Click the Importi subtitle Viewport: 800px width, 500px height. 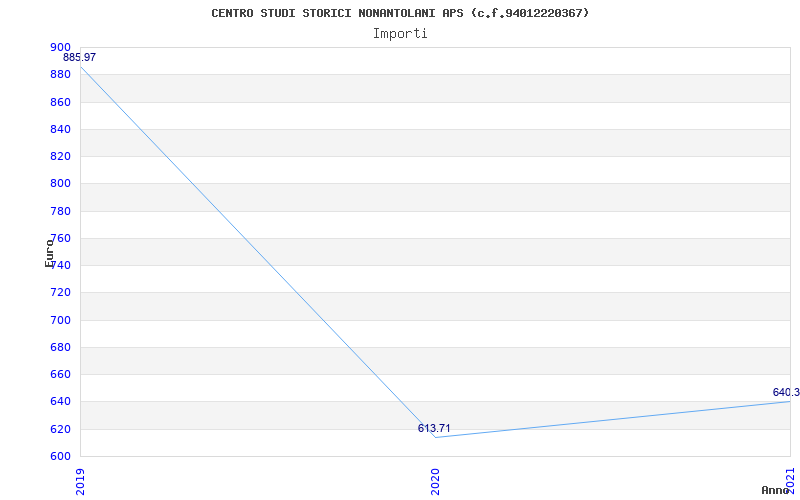(400, 34)
